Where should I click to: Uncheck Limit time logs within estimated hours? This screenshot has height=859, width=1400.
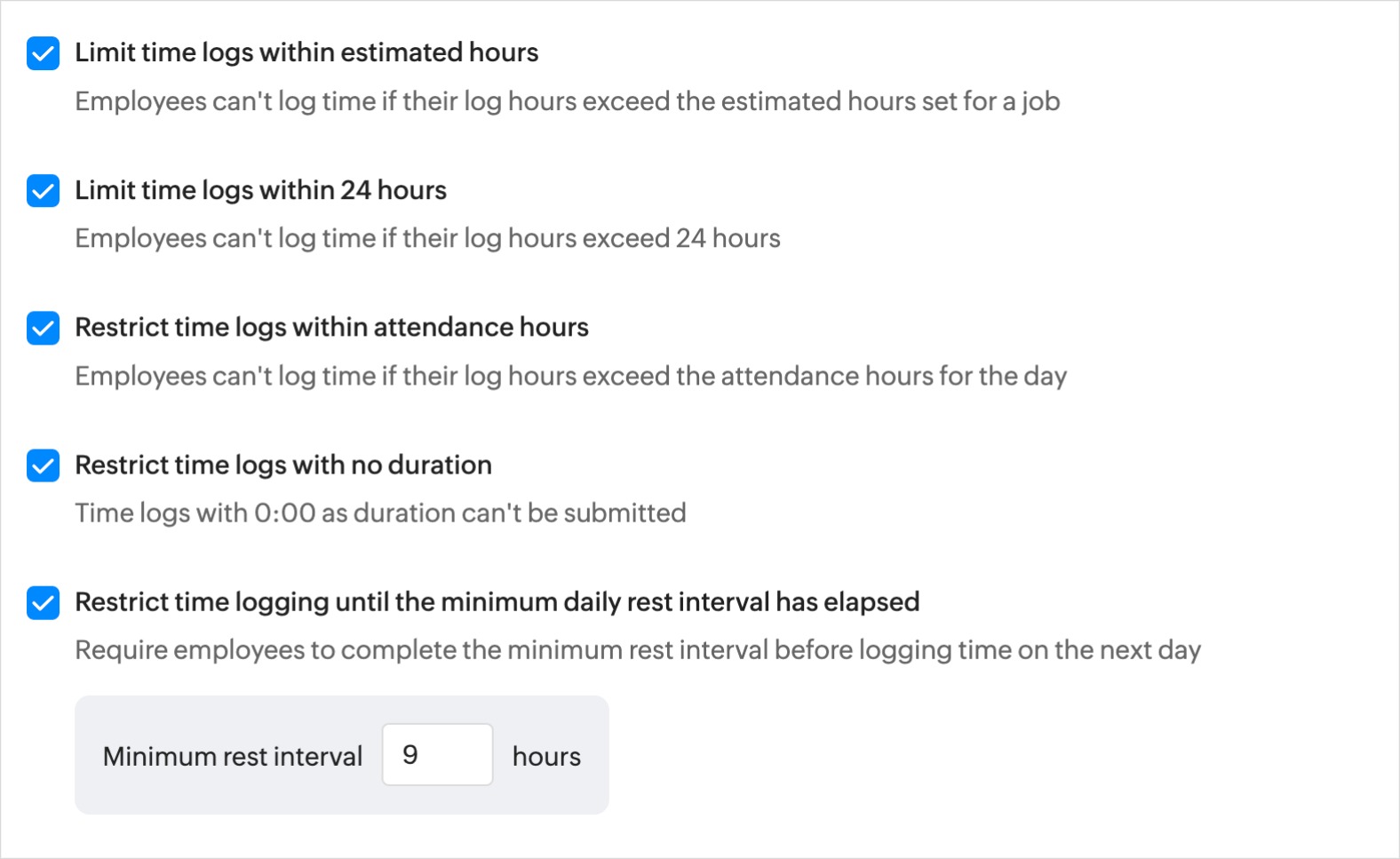[43, 53]
